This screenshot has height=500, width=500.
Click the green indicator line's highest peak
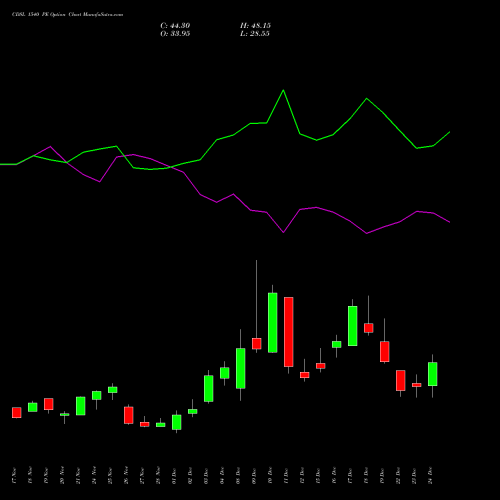(x=283, y=90)
